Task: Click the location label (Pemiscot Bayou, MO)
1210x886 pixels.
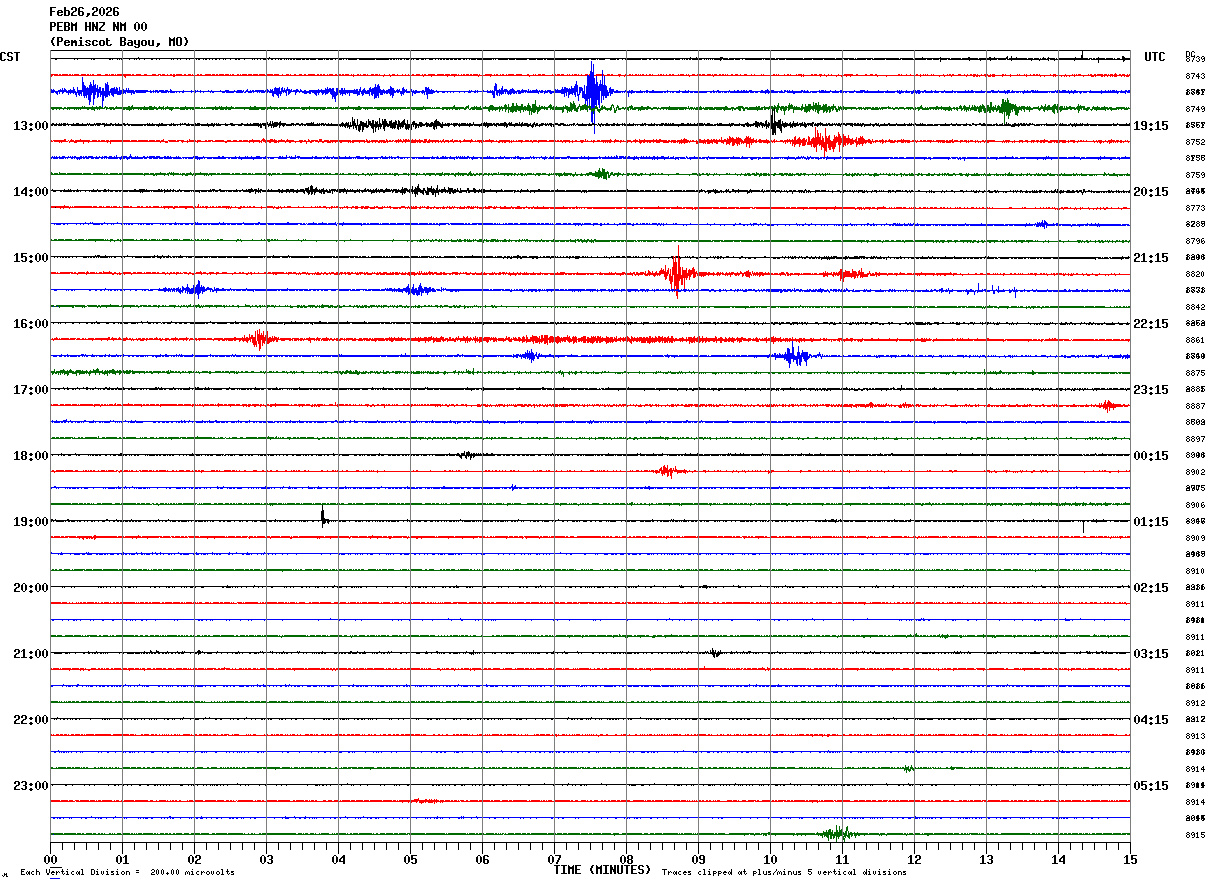Action: (x=119, y=42)
